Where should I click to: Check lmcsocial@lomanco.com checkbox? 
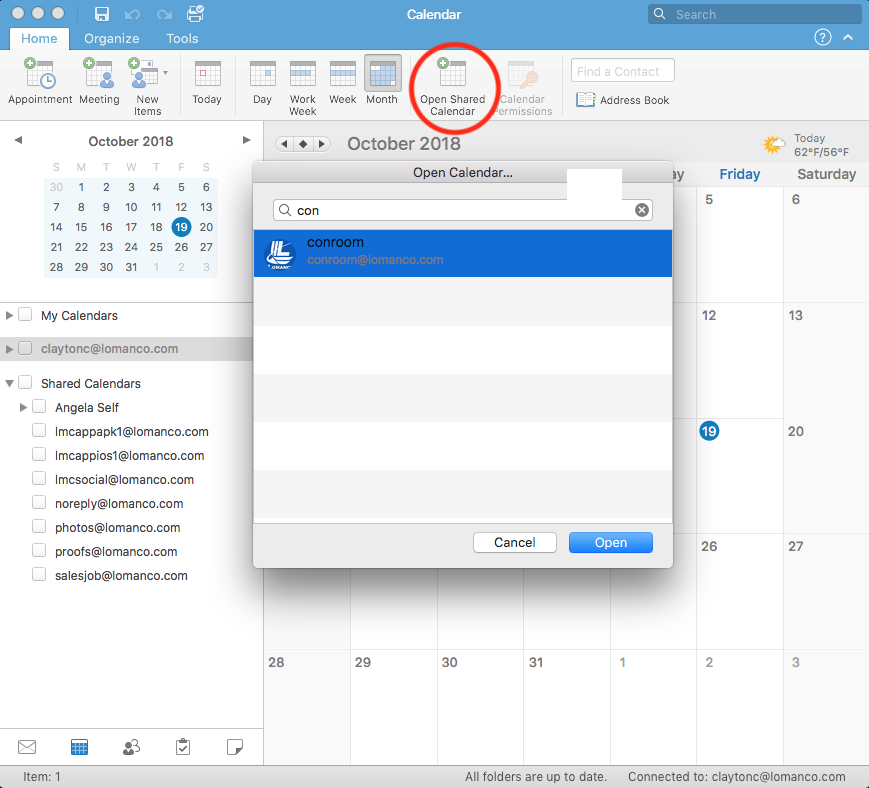tap(39, 479)
